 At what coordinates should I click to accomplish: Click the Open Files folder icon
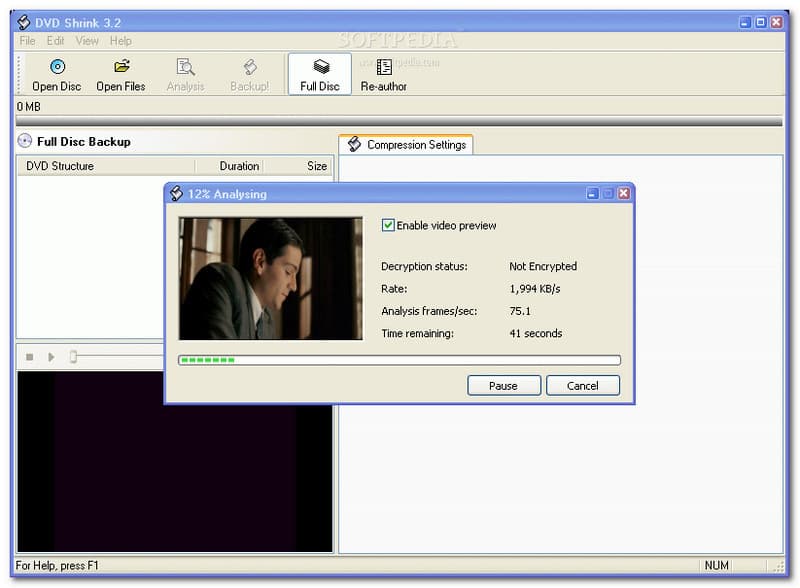pos(121,68)
